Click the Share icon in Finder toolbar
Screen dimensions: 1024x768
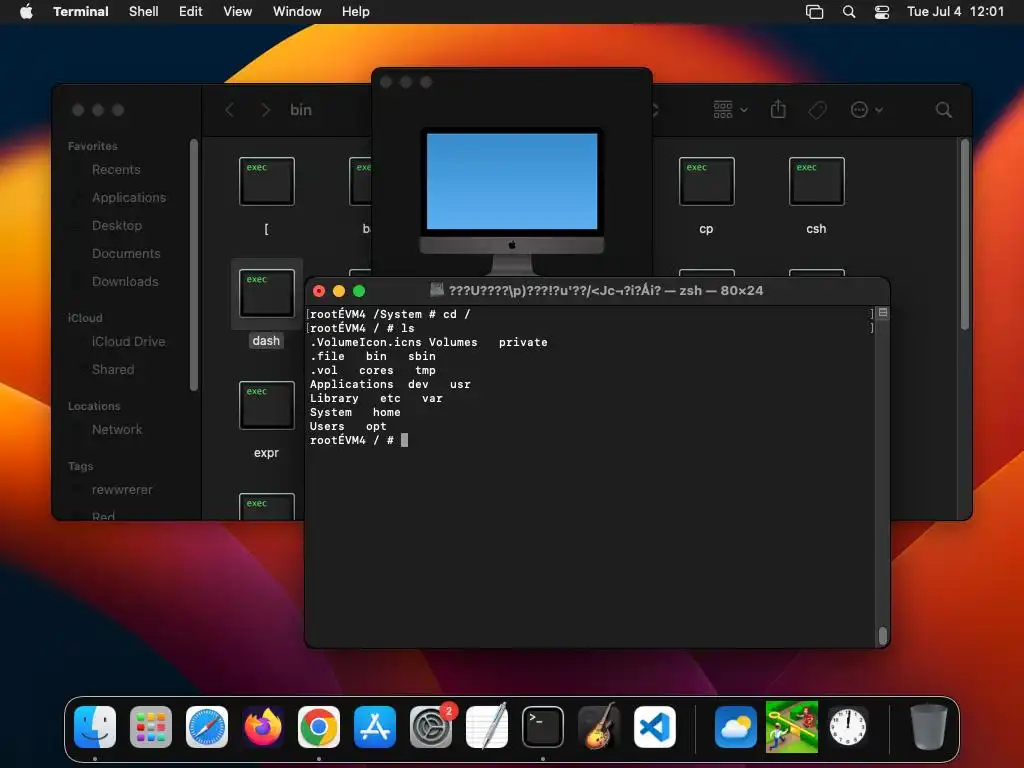(x=778, y=109)
